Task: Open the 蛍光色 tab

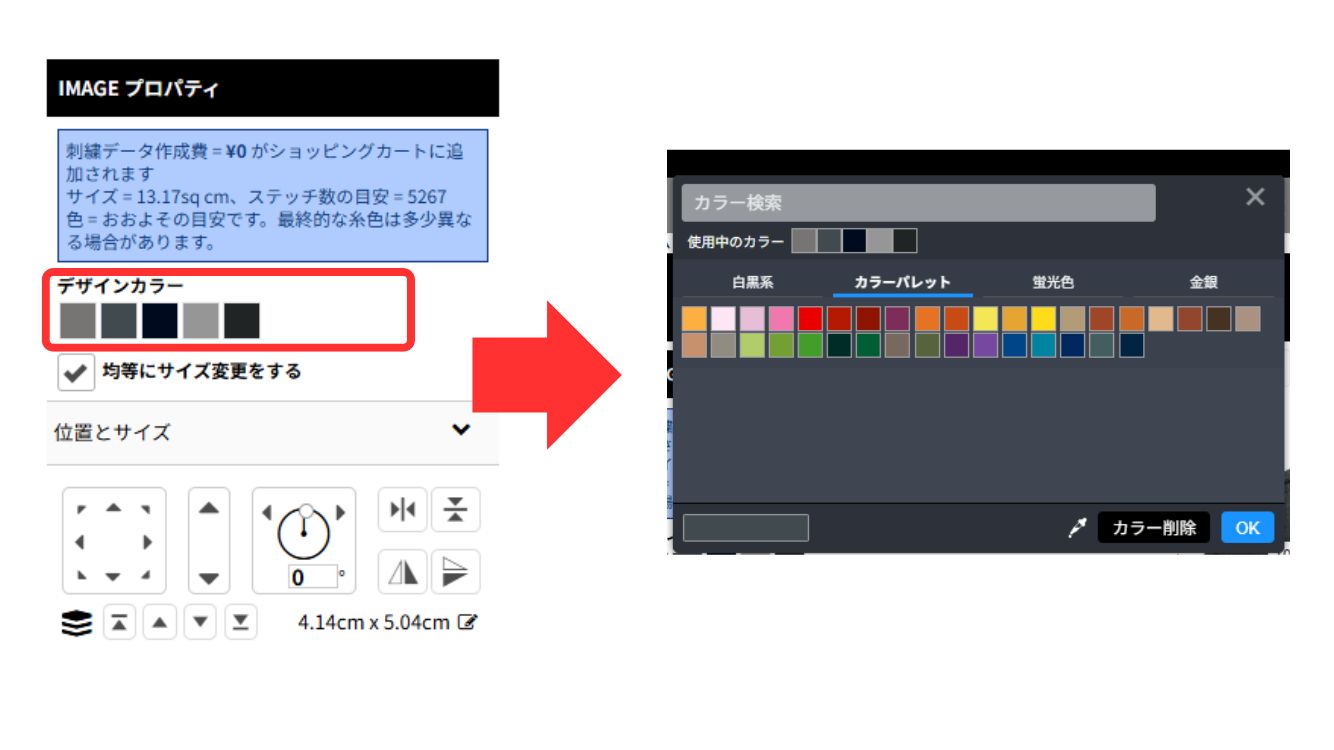Action: [1053, 283]
